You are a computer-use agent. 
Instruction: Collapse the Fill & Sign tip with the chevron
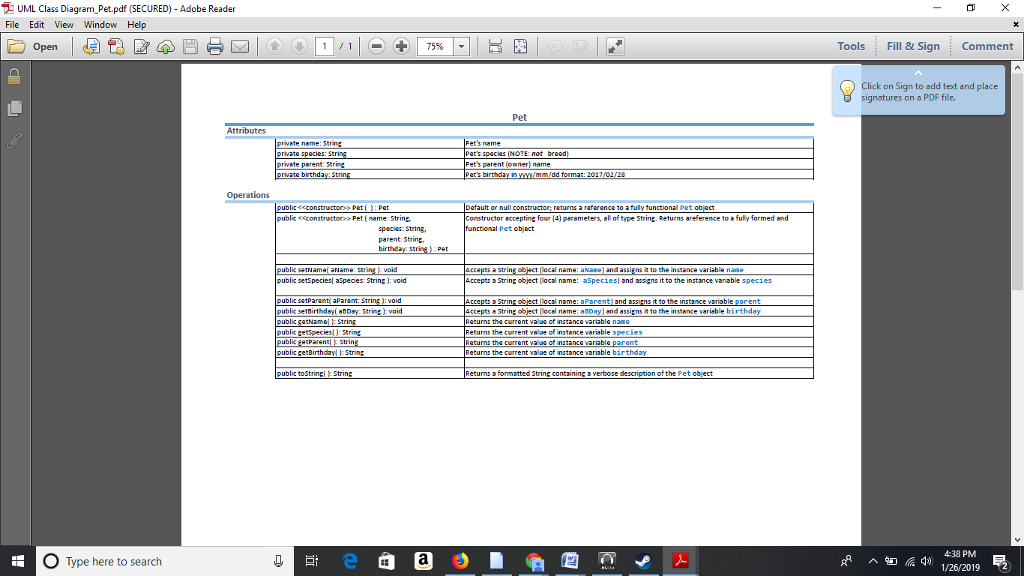(918, 73)
